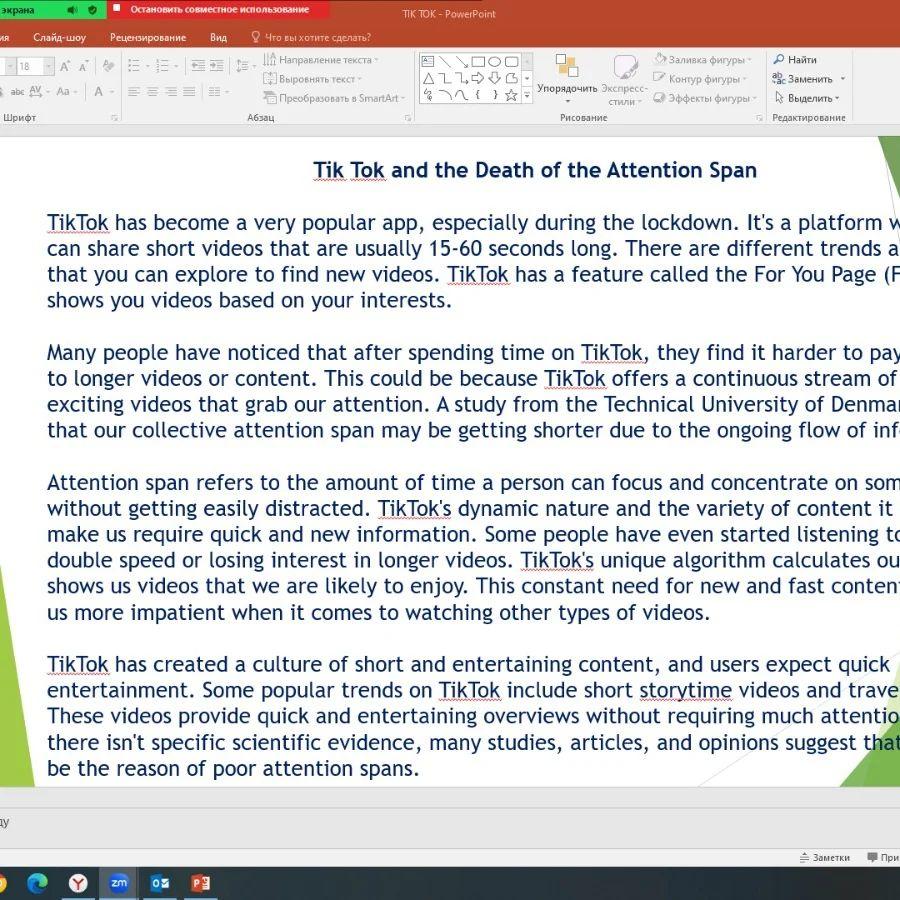Select the straight line shape
The height and width of the screenshot is (900, 900).
444,61
